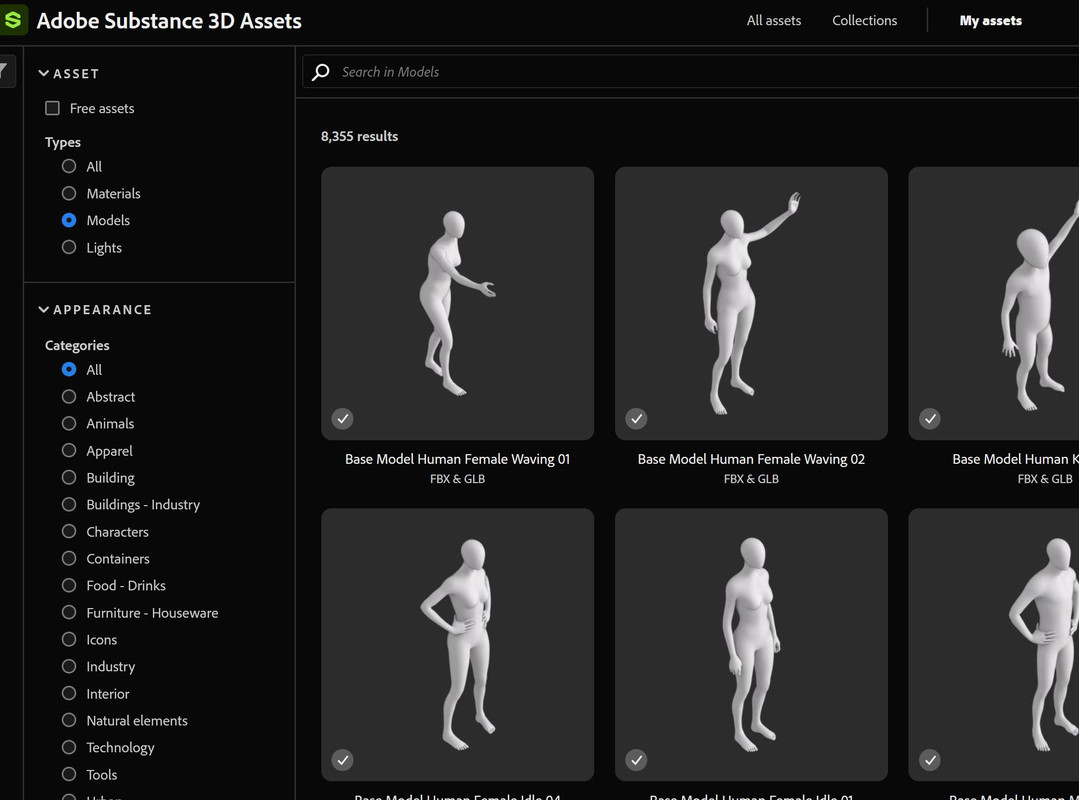Click the Adobe Substance 3D Assets title
1079x800 pixels.
(169, 21)
